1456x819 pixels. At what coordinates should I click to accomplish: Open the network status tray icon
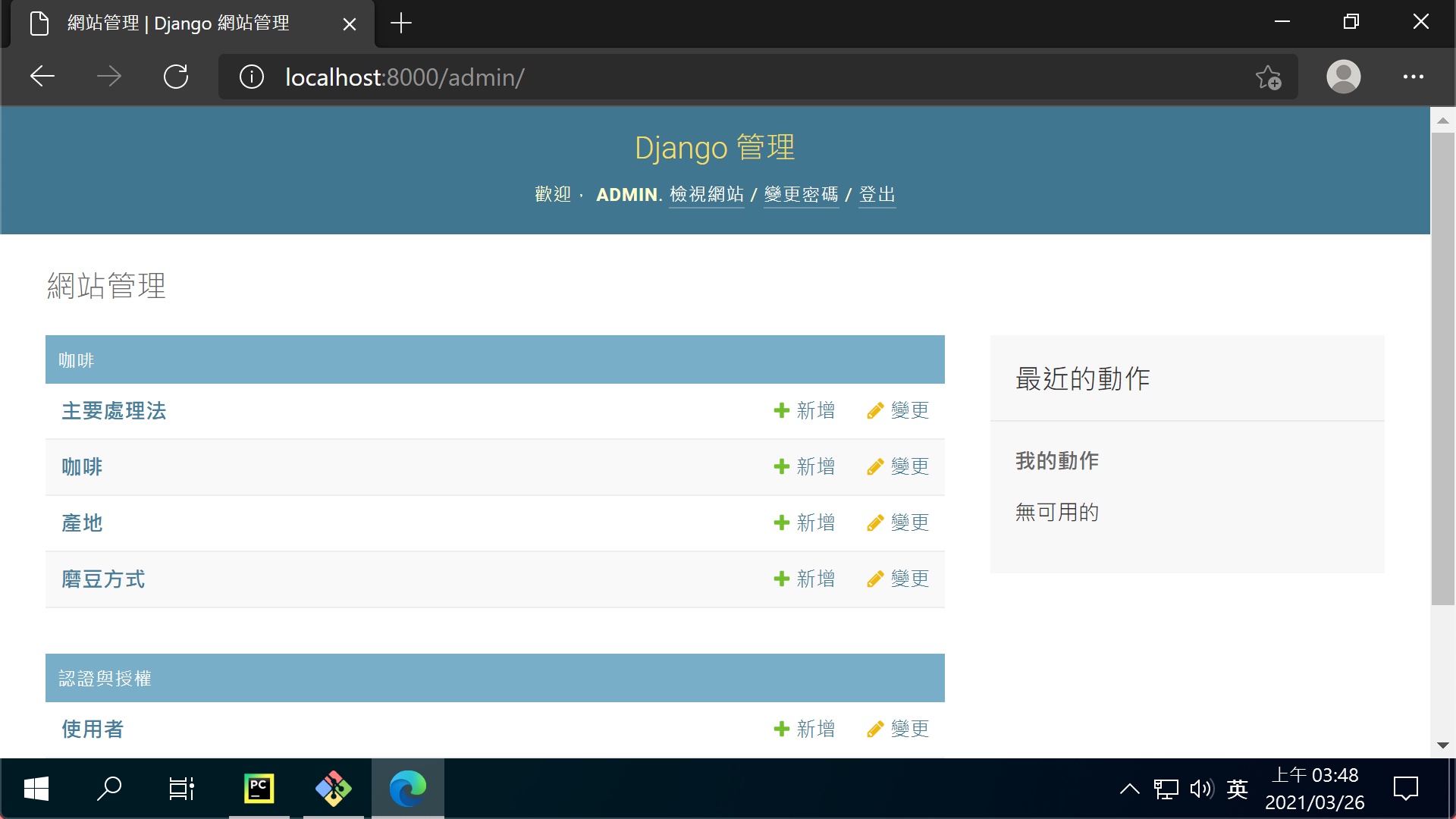(x=1166, y=789)
